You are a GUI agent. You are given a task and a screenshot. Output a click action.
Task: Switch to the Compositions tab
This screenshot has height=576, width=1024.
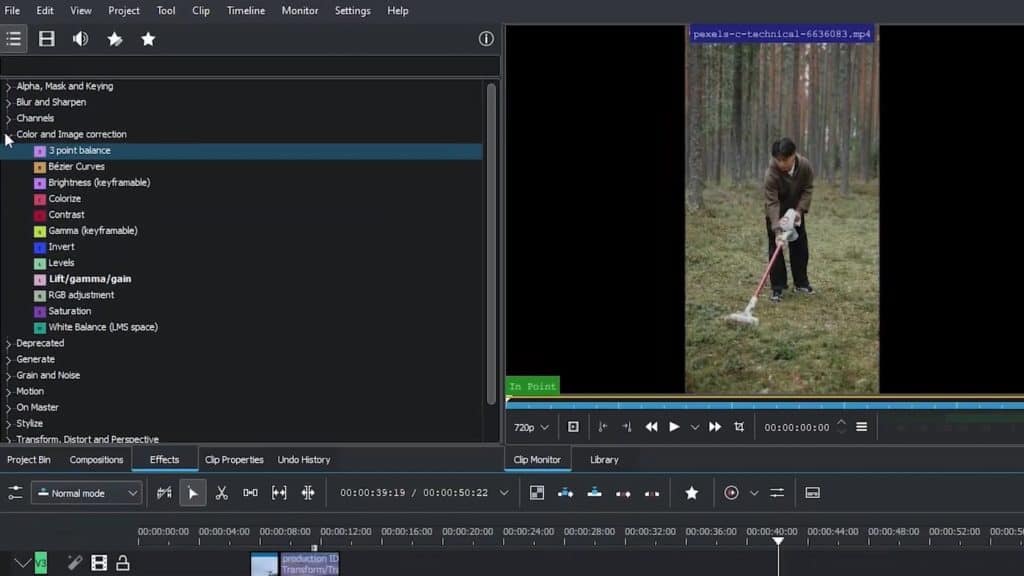tap(96, 459)
